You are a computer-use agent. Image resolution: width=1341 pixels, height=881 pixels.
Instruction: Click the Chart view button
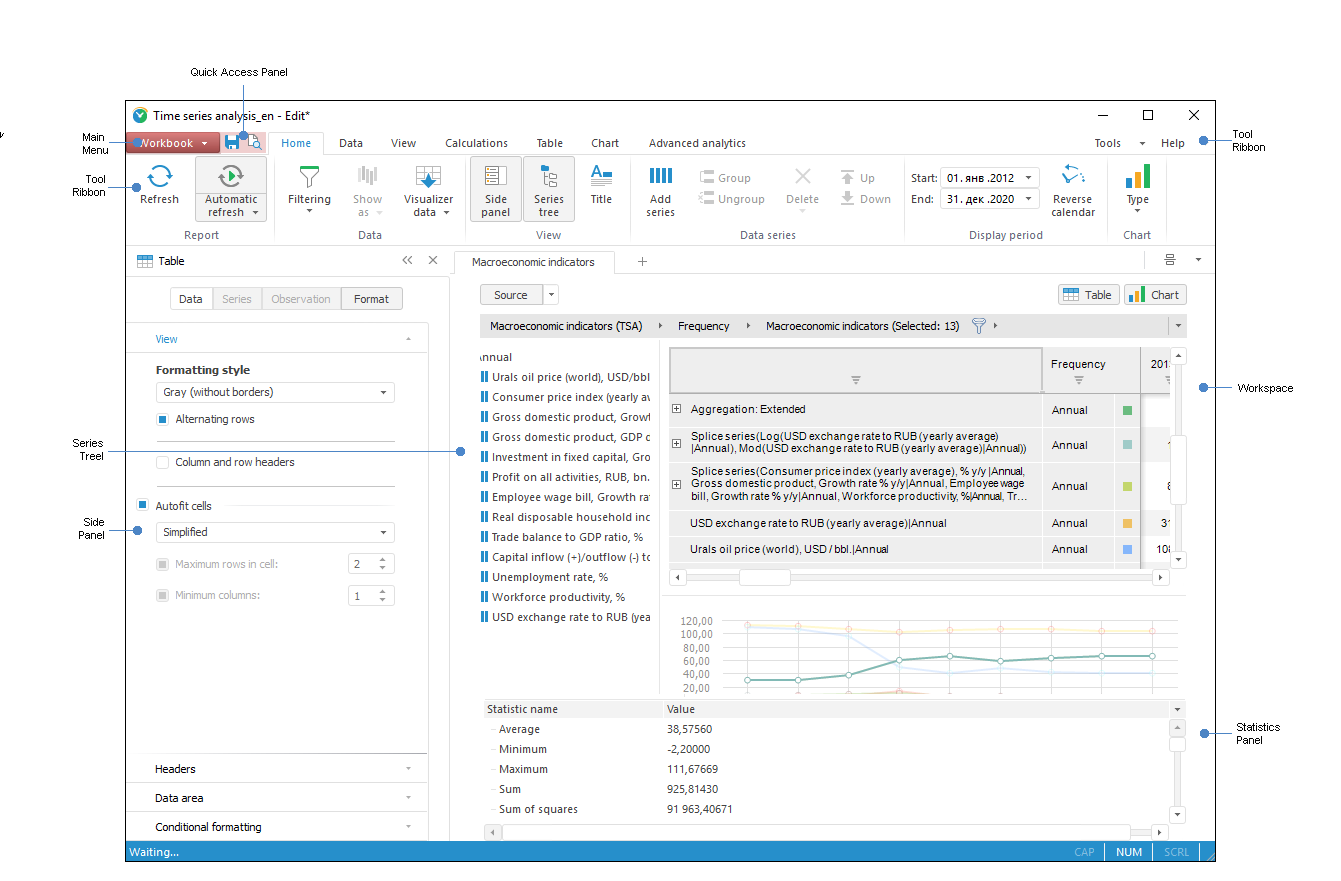pyautogui.click(x=1155, y=295)
